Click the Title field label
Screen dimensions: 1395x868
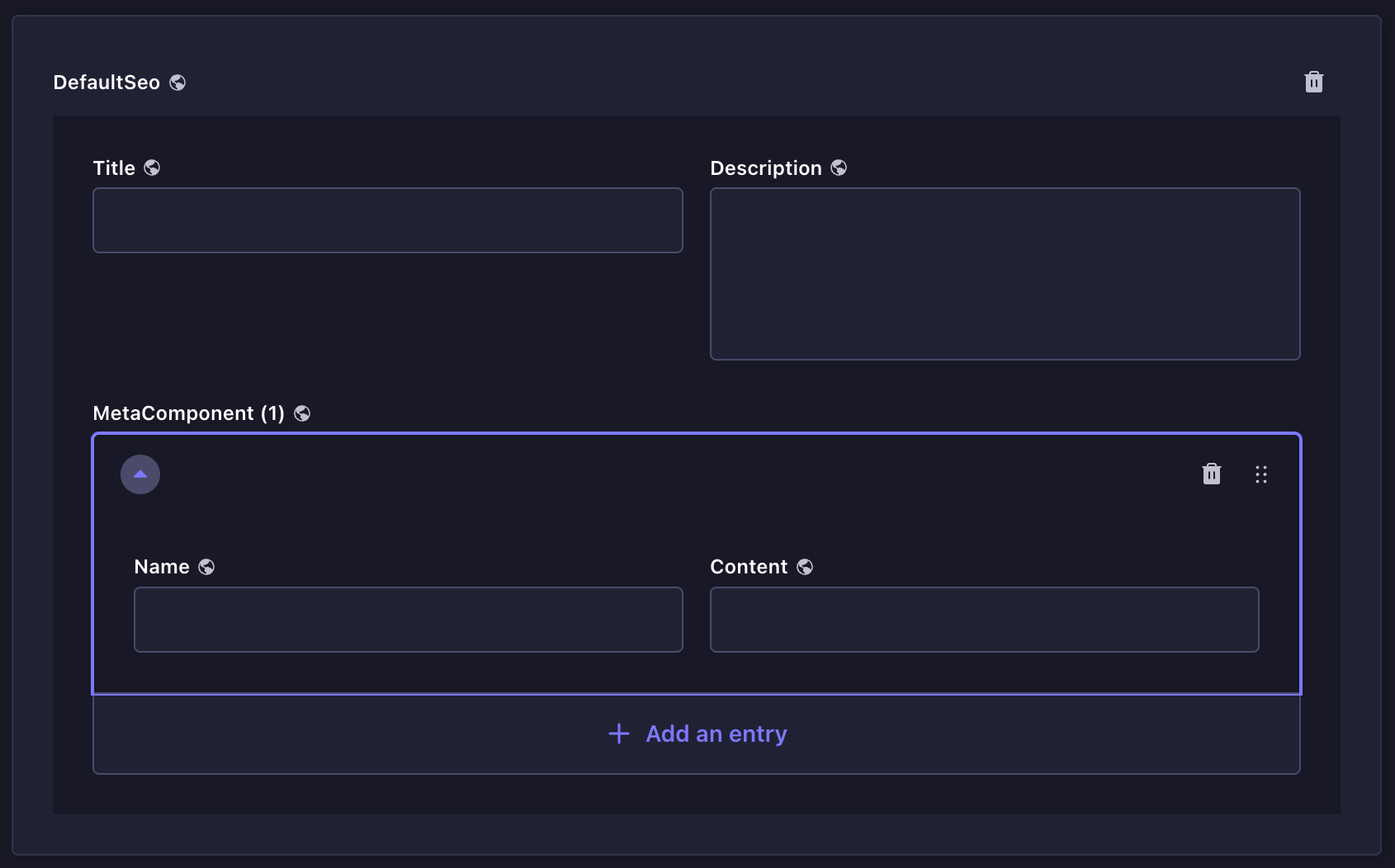coord(114,168)
